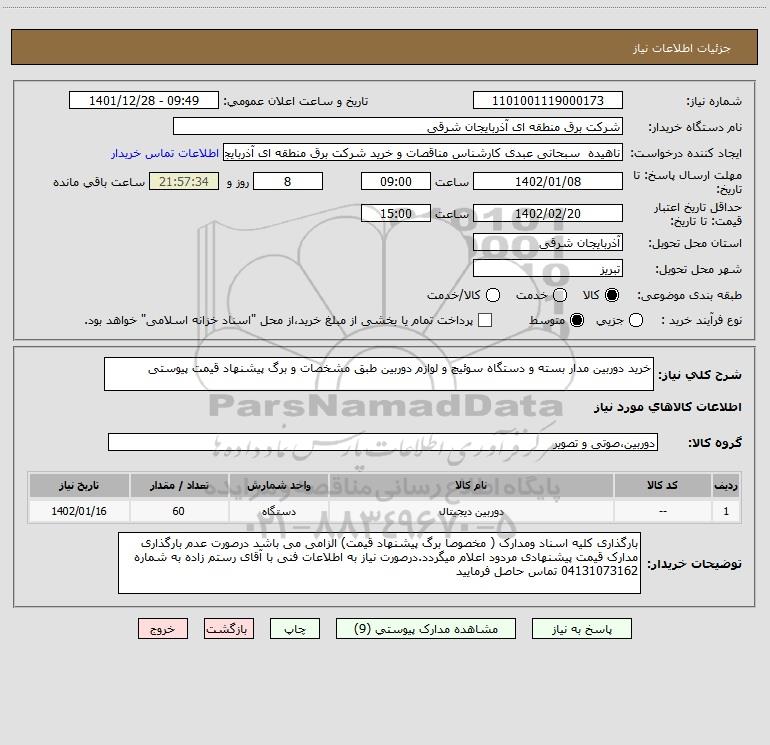
Task: Click the تعداد / مقدار column header
Action: click(x=179, y=485)
